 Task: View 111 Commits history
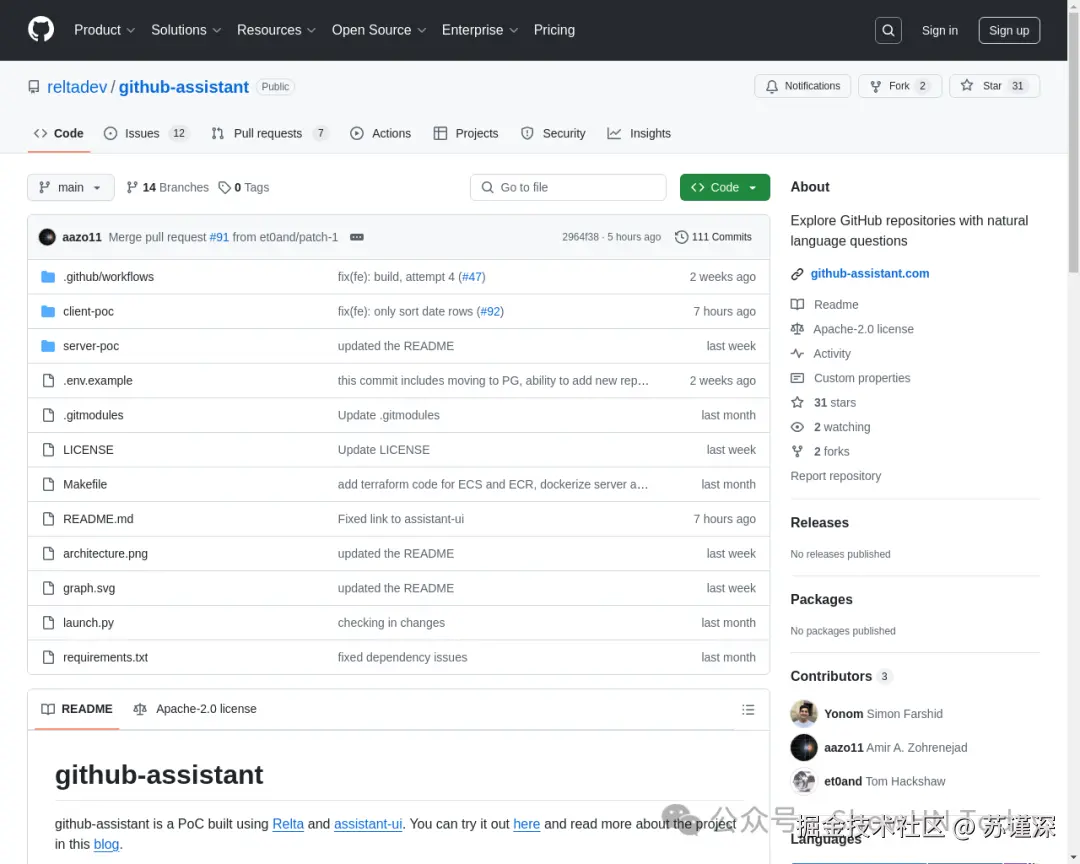713,237
